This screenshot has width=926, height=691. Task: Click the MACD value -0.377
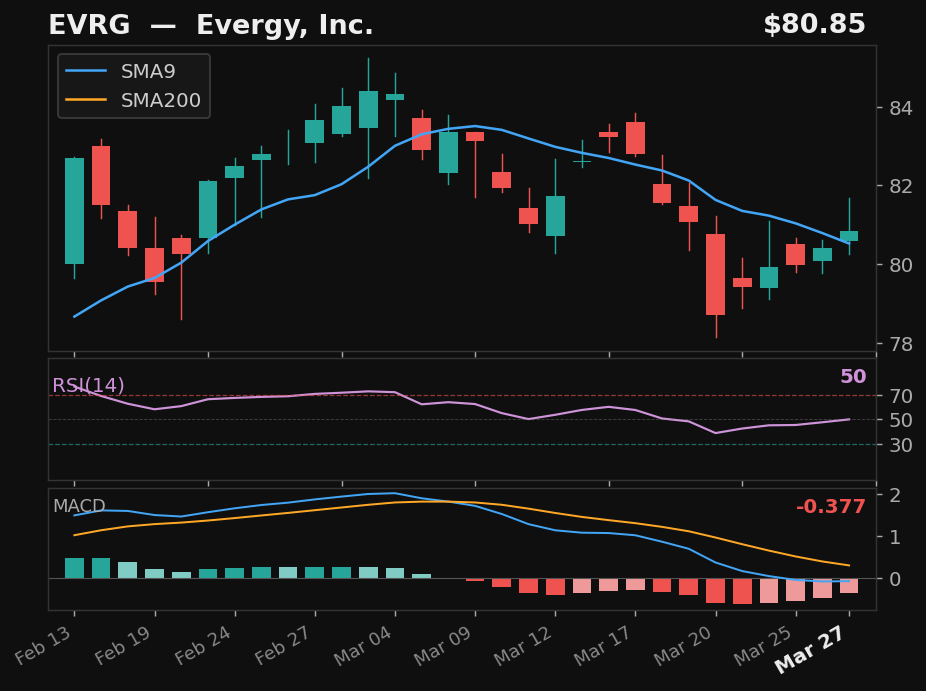click(x=832, y=507)
